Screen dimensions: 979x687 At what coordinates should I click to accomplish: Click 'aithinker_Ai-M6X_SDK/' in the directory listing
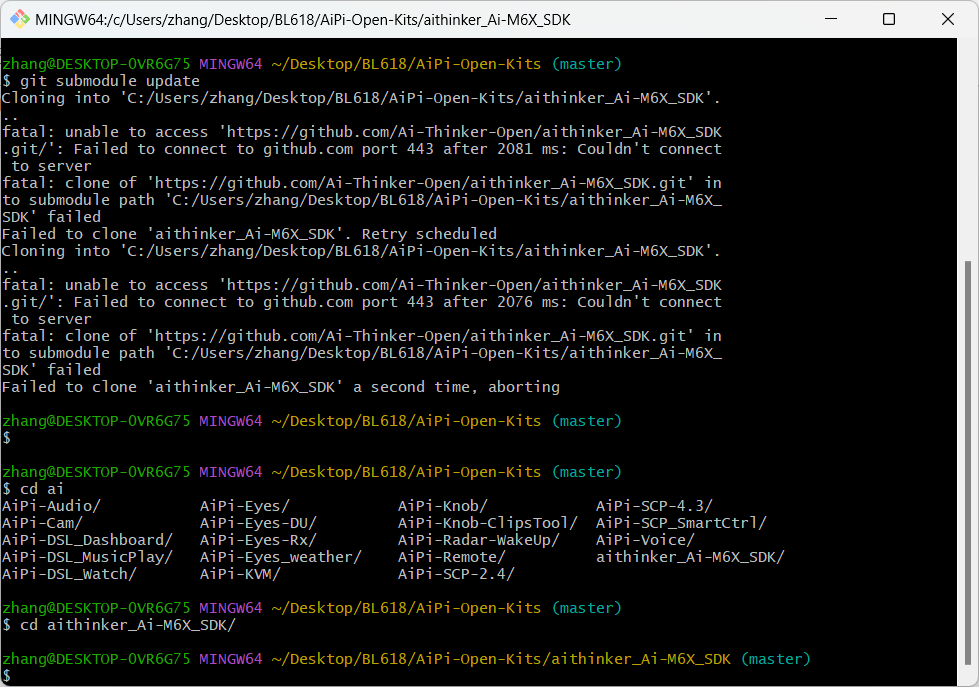click(x=690, y=556)
